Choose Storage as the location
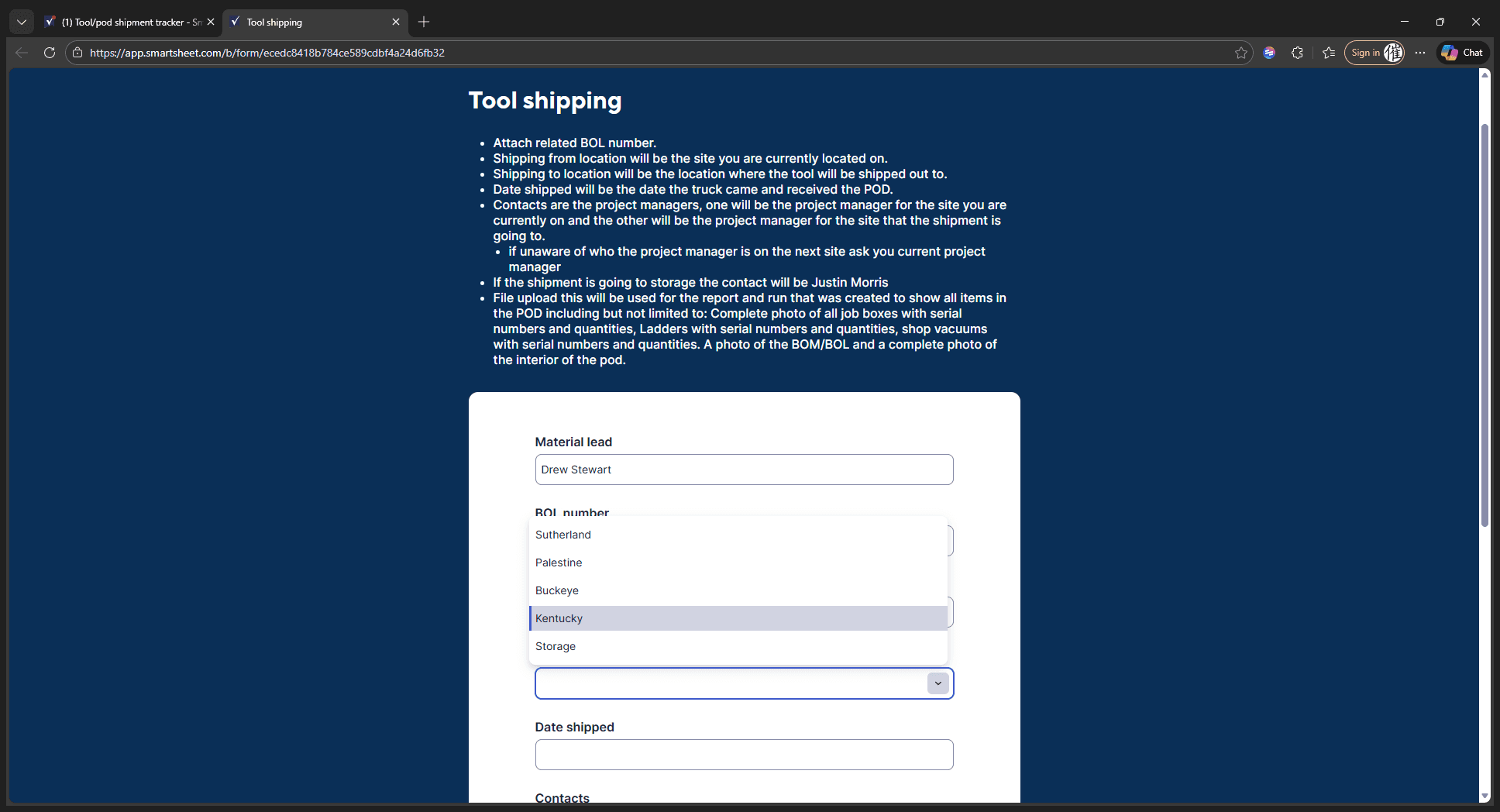Screen dimensions: 1500x812 coord(738,646)
